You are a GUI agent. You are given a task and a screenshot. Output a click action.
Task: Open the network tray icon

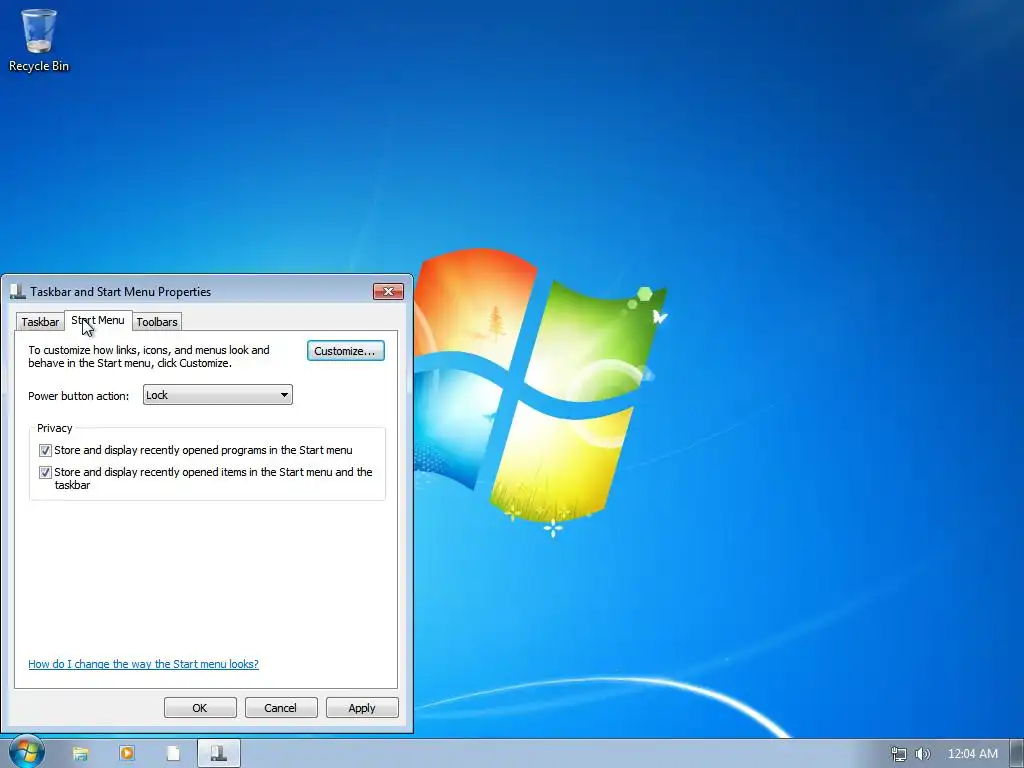point(899,754)
